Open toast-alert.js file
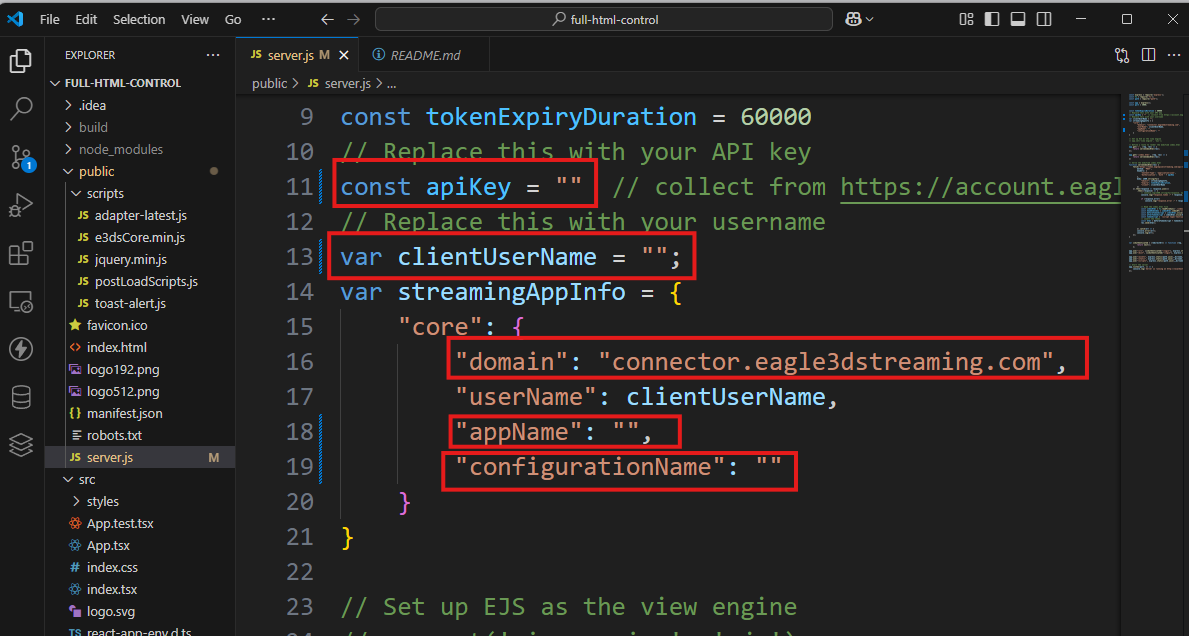The width and height of the screenshot is (1189, 636). click(140, 303)
